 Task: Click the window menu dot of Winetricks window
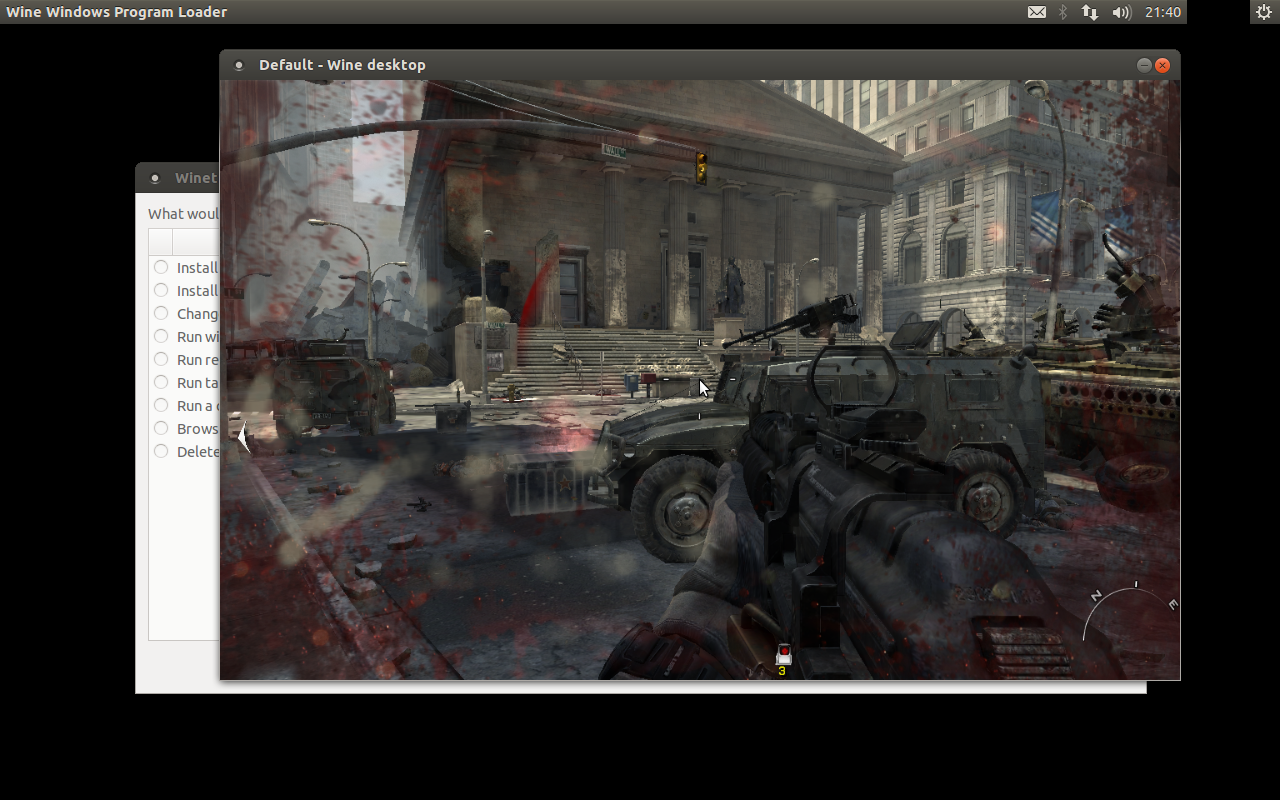point(155,179)
